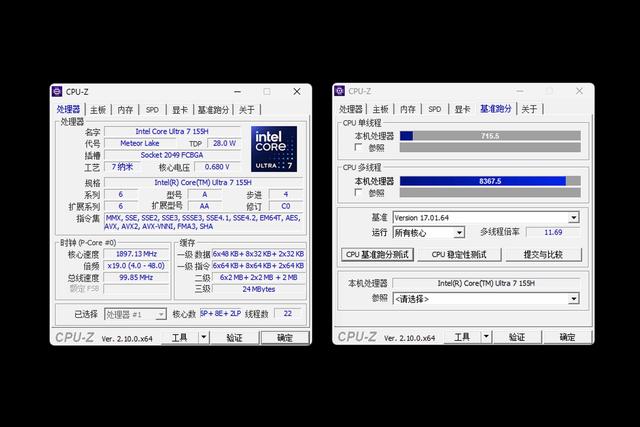Click 工具 button in left window
Image resolution: width=640 pixels, height=427 pixels.
(x=180, y=338)
